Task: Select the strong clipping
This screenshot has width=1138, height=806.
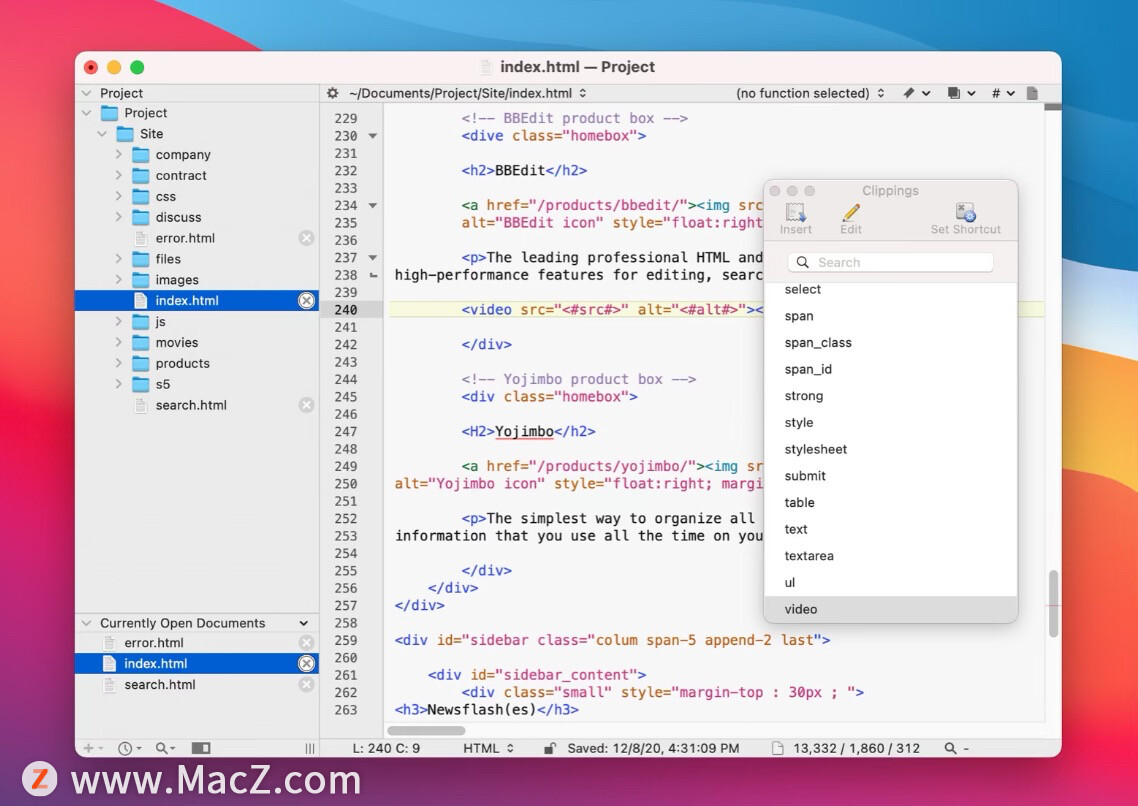Action: point(891,396)
